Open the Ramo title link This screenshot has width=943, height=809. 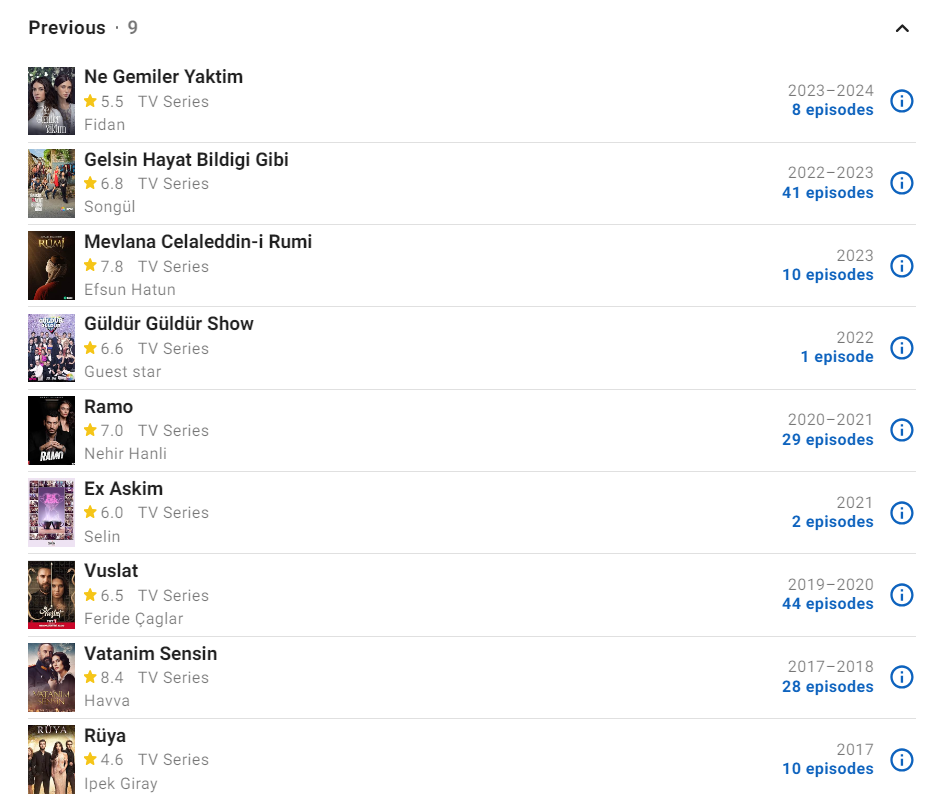click(x=109, y=407)
